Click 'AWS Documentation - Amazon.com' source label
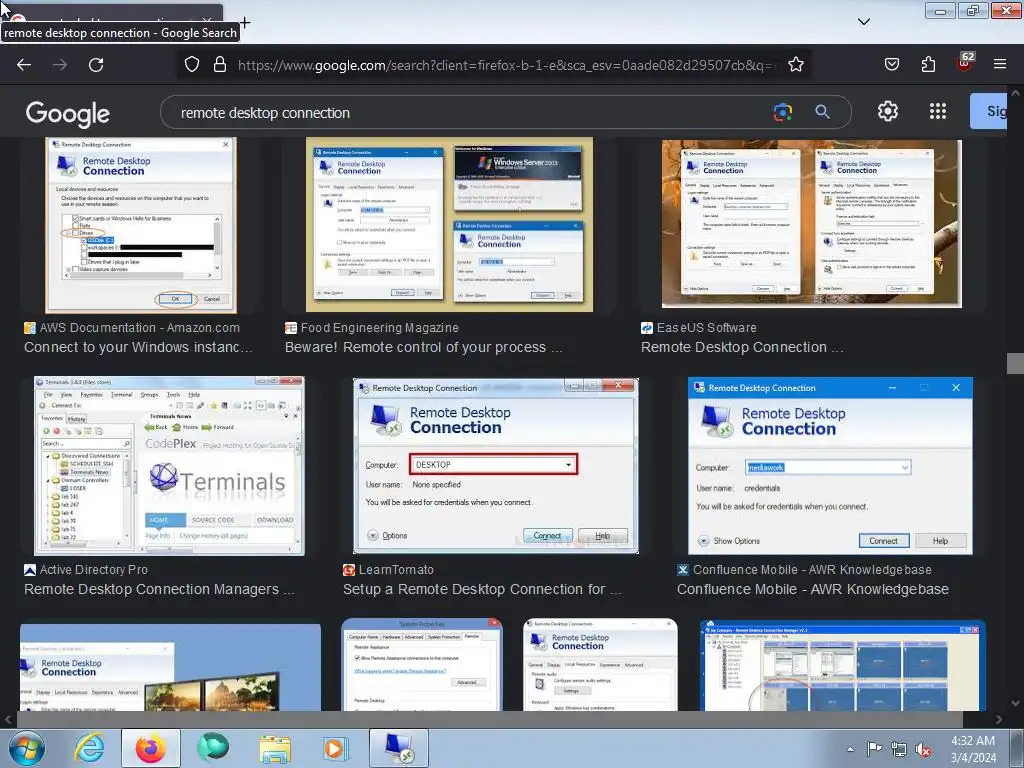 140,328
